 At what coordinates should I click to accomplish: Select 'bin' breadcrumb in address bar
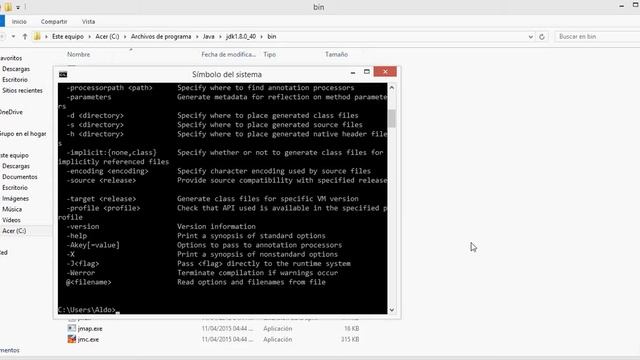point(272,37)
